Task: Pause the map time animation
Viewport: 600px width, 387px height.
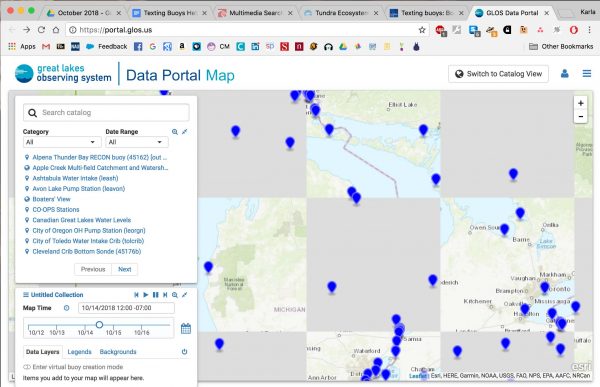Action: [155, 295]
